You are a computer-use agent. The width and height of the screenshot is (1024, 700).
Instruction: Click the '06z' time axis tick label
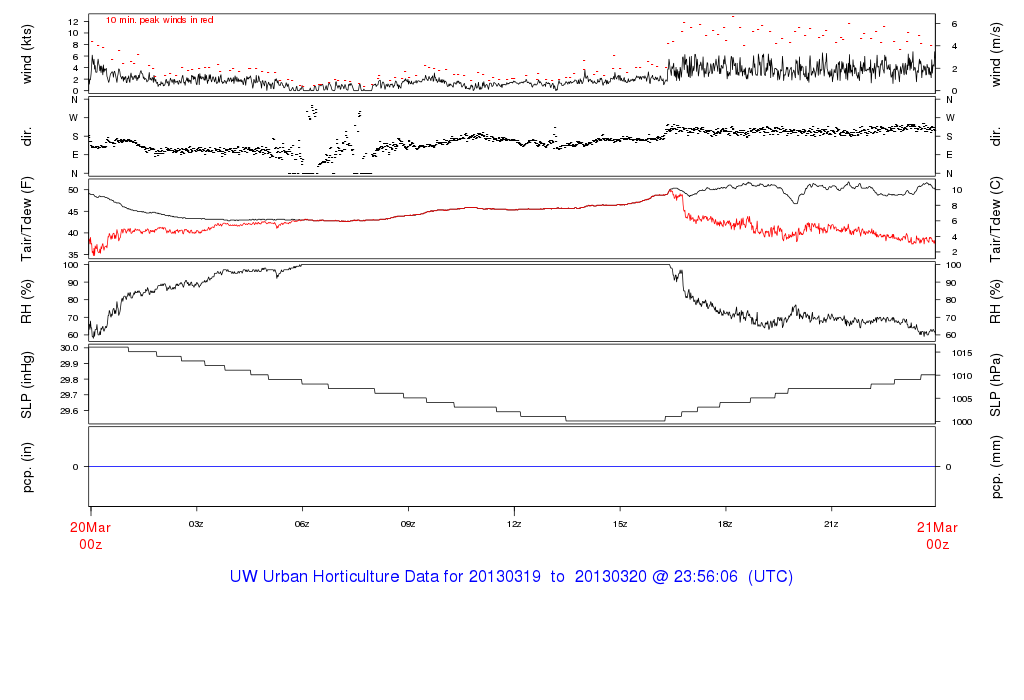(x=302, y=524)
